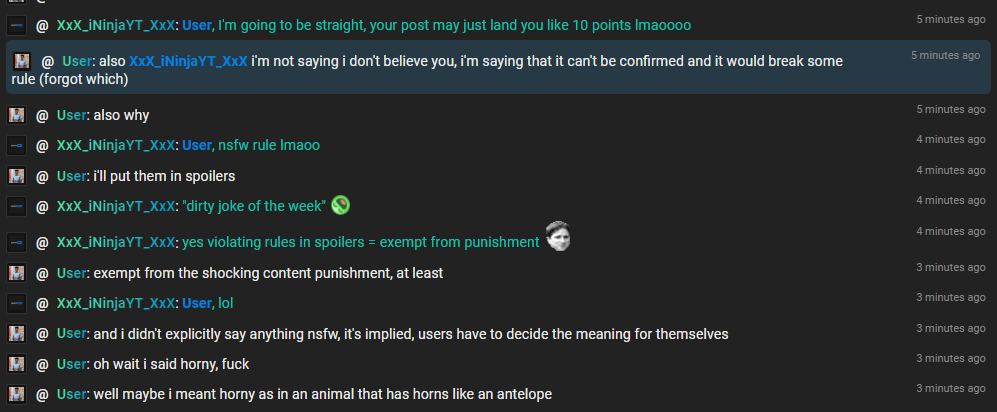This screenshot has height=412, width=997.
Task: Click the @ symbol beside "also why" message
Action: click(x=43, y=116)
